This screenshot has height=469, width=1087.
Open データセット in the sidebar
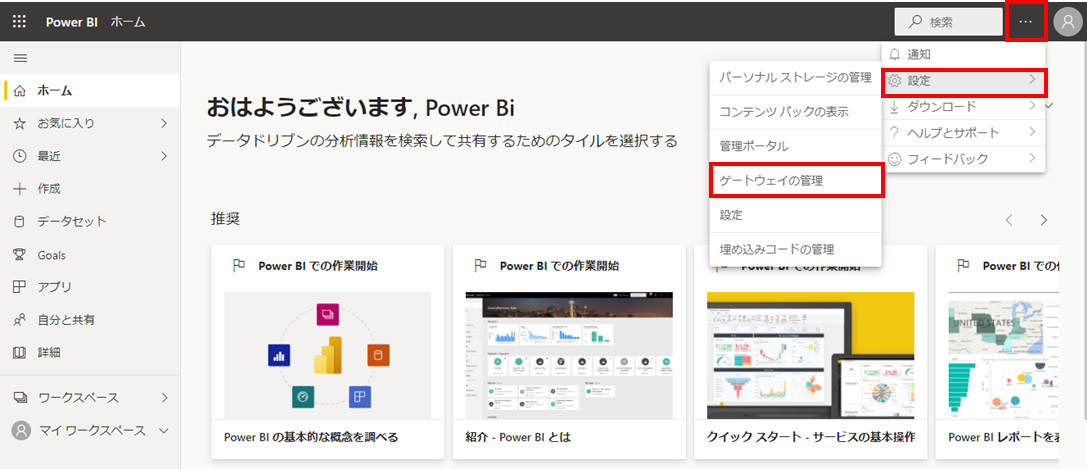click(x=71, y=222)
